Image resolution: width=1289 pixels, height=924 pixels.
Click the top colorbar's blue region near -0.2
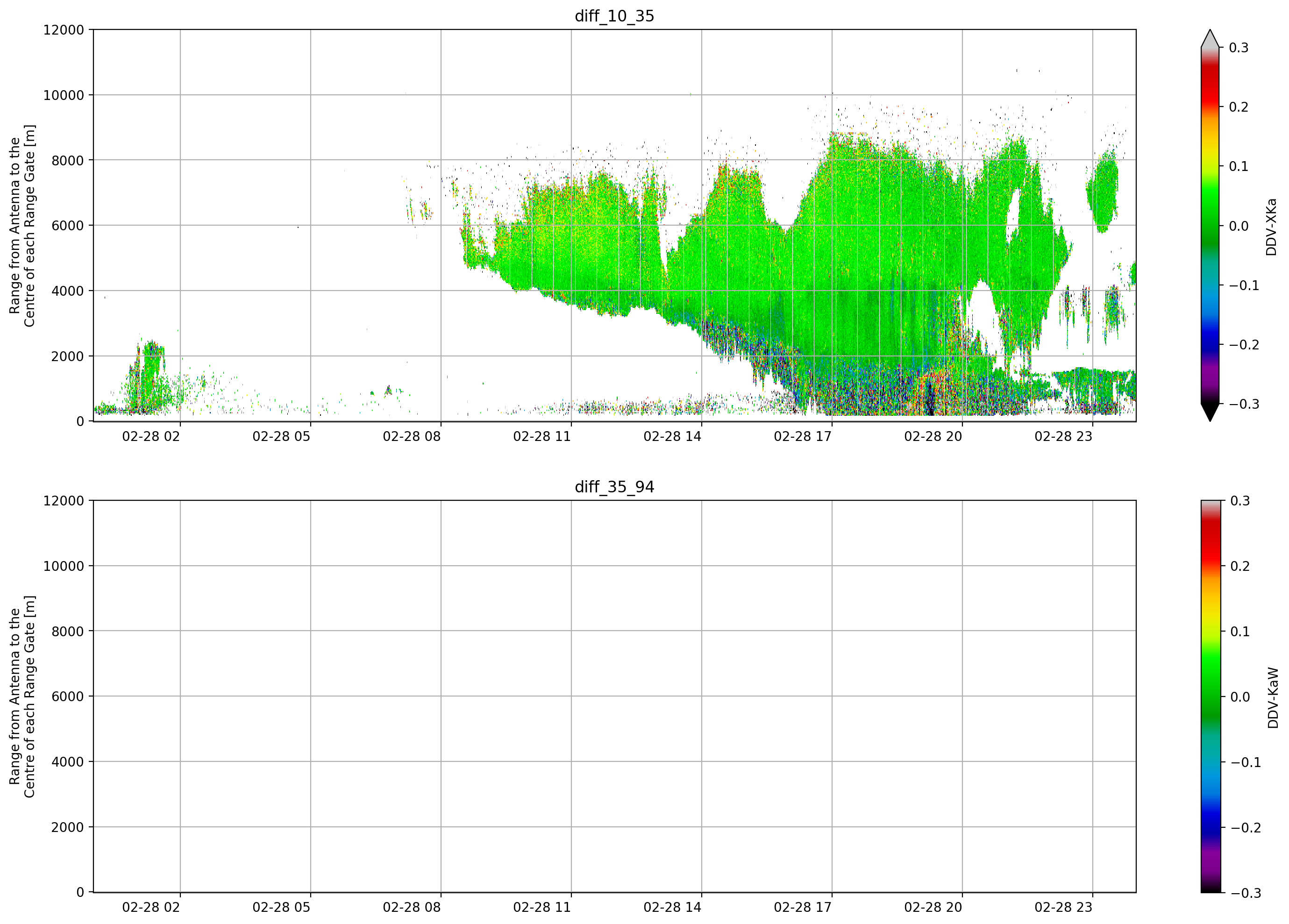(1210, 345)
